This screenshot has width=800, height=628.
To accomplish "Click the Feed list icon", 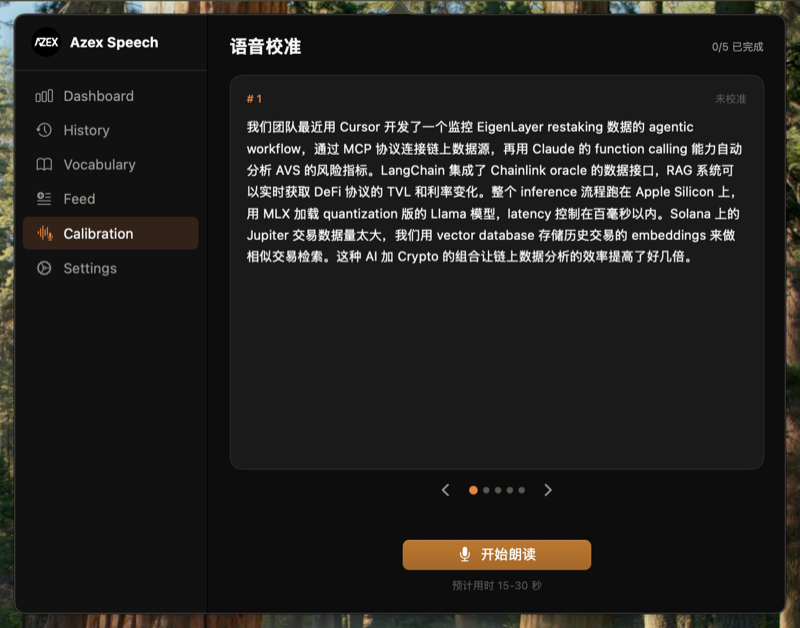I will click(x=44, y=198).
